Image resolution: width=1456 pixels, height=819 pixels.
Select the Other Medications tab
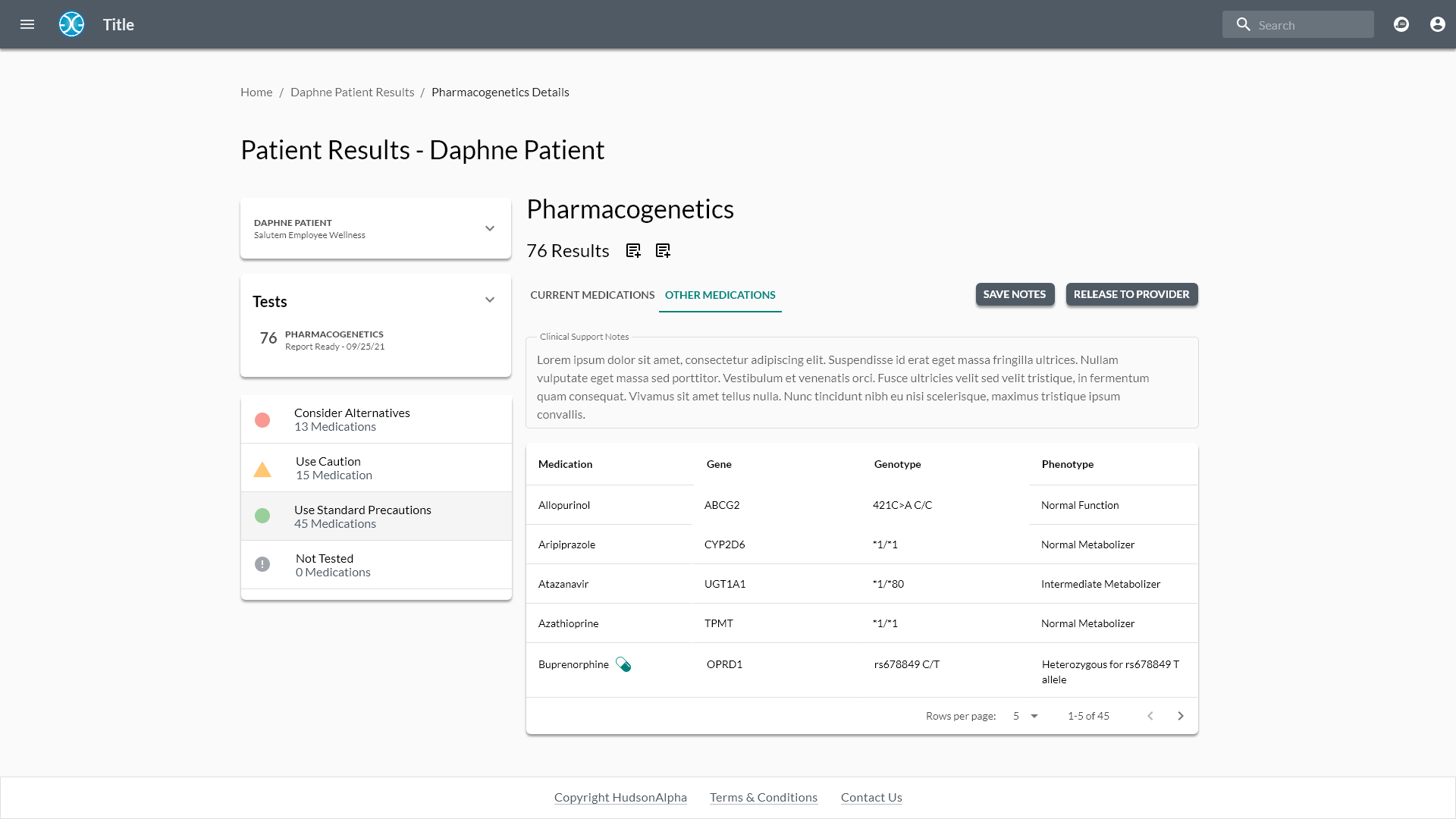click(720, 295)
